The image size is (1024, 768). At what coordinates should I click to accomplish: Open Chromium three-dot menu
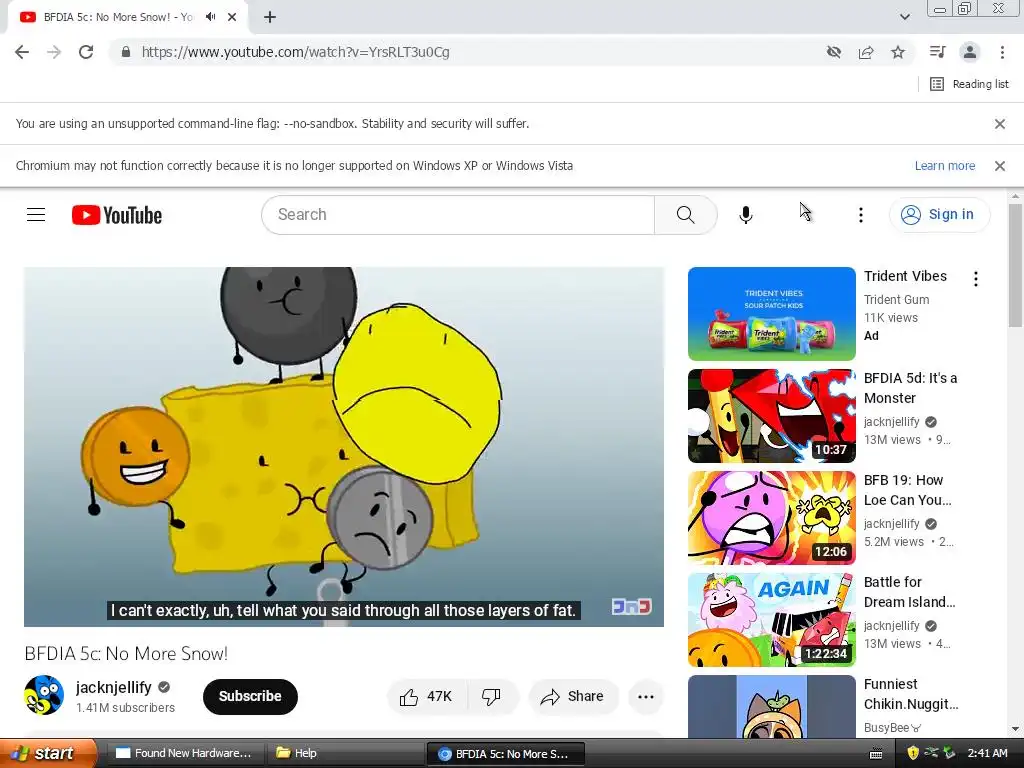[x=1002, y=52]
